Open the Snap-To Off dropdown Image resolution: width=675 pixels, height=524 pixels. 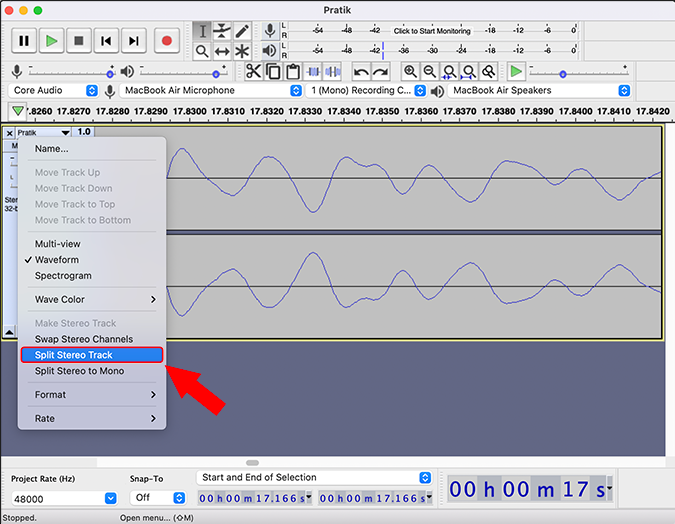pyautogui.click(x=158, y=498)
